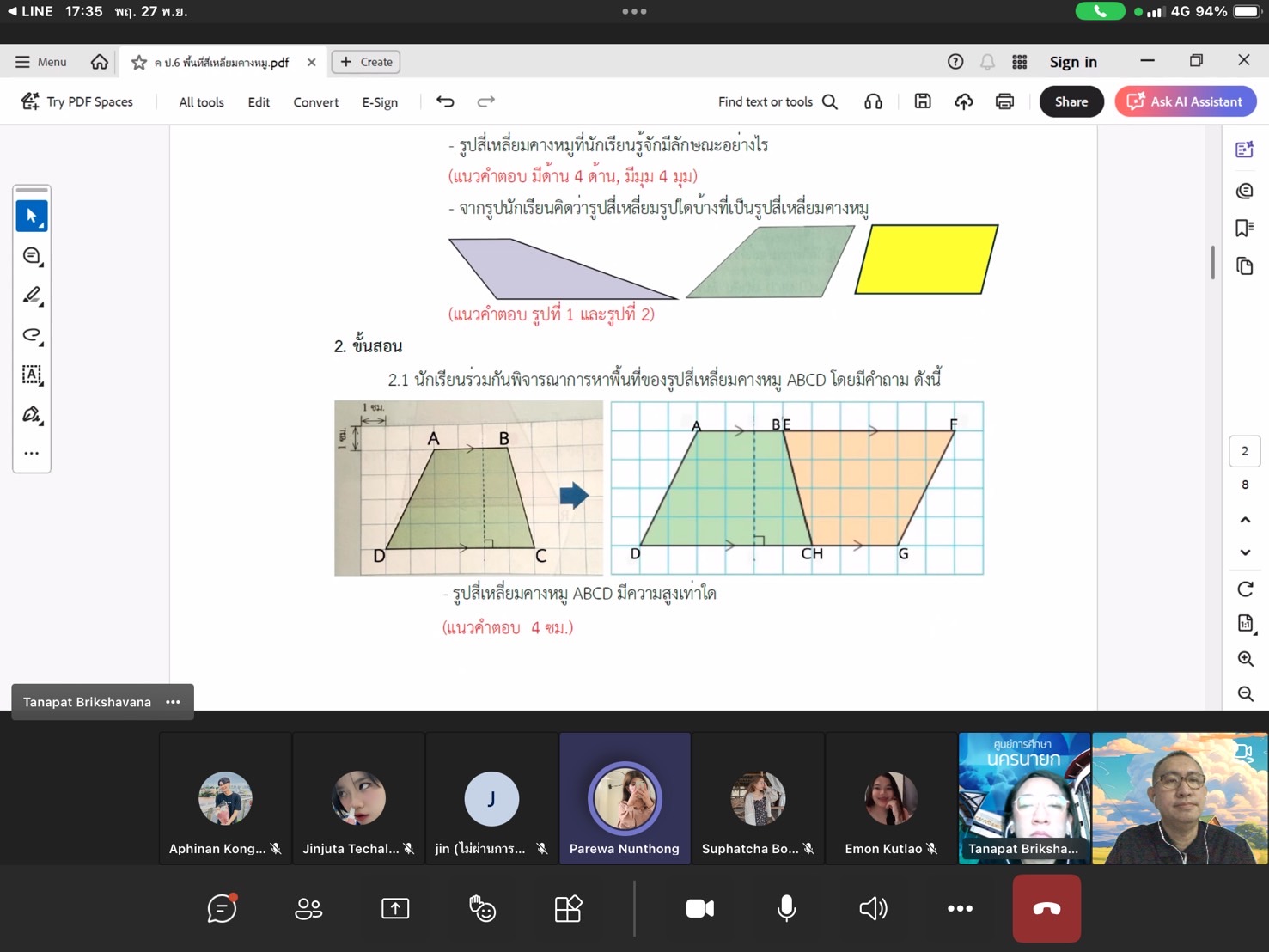Go to next page with down chevron
Viewport: 1269px width, 952px height.
[x=1245, y=552]
